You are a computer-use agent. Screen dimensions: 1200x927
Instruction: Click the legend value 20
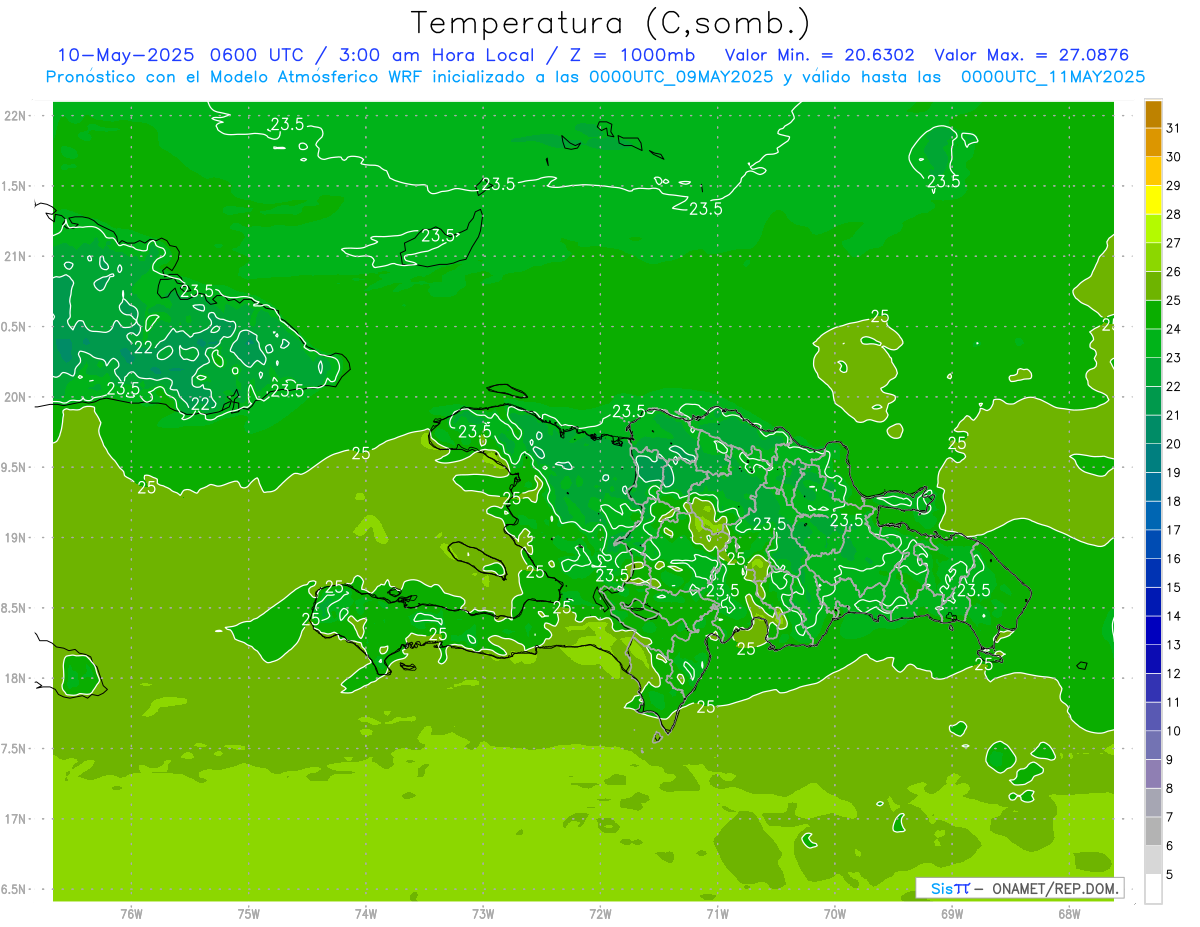pos(1173,444)
